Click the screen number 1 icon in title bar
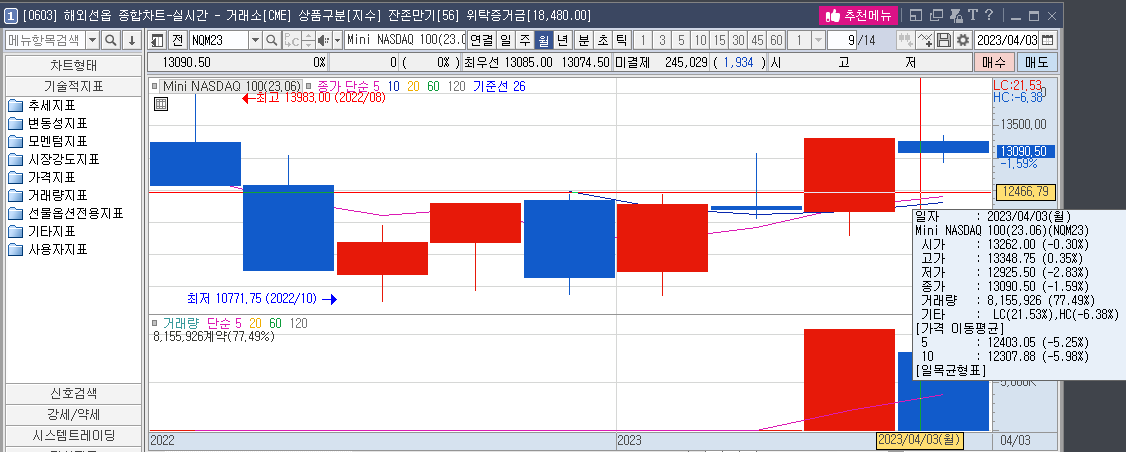Screen dimensions: 1126x452 point(11,15)
